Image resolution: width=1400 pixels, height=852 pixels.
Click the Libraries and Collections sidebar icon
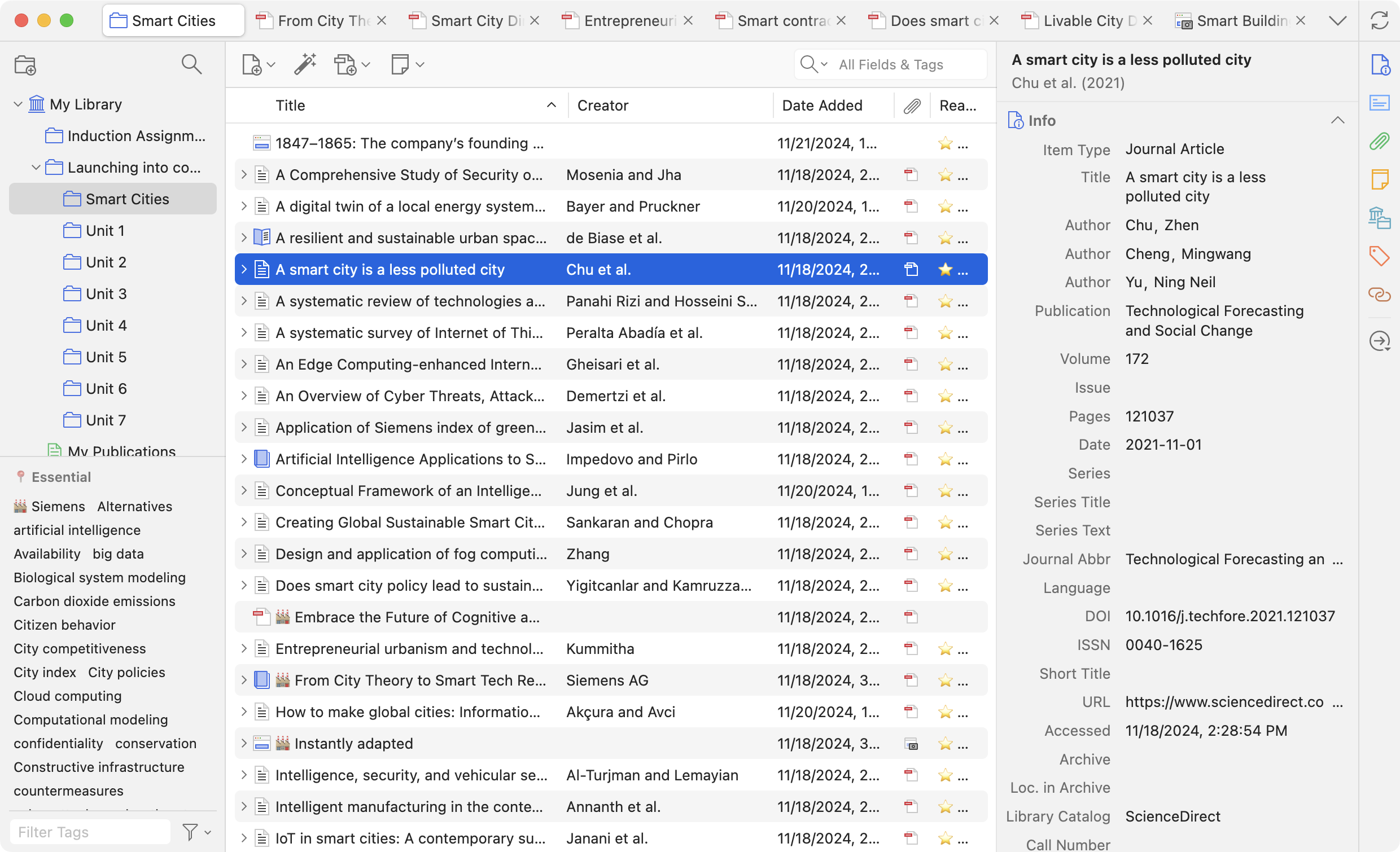coord(1379,218)
